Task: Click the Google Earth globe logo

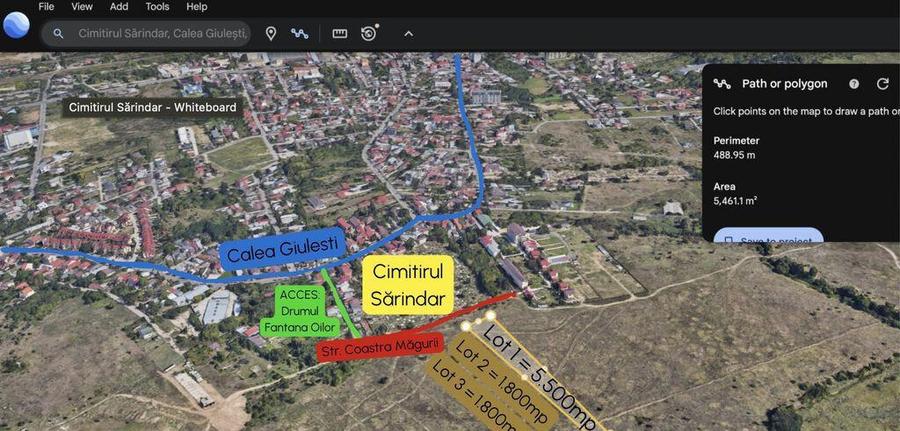Action: pos(16,25)
